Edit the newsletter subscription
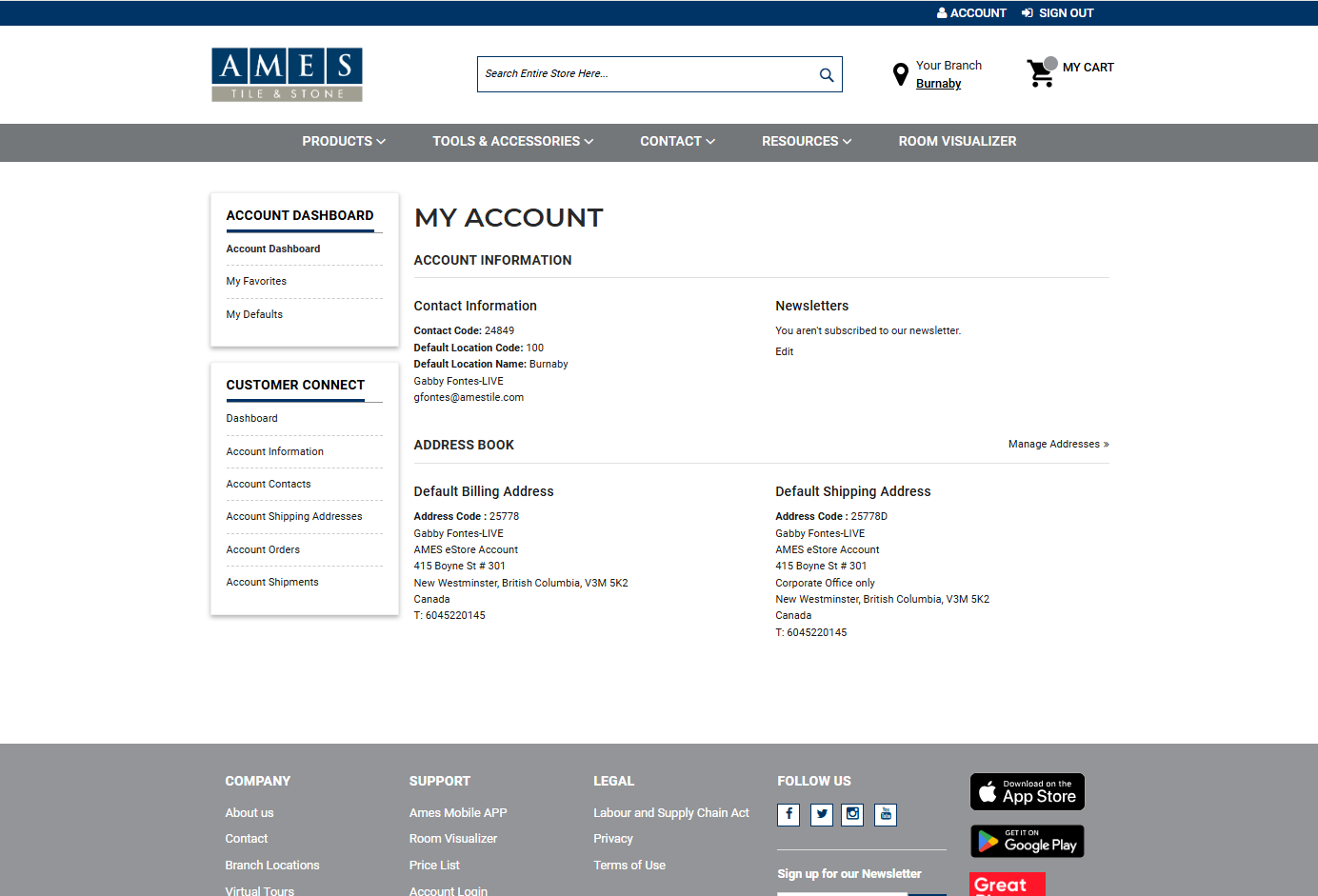1318x896 pixels. (x=784, y=351)
